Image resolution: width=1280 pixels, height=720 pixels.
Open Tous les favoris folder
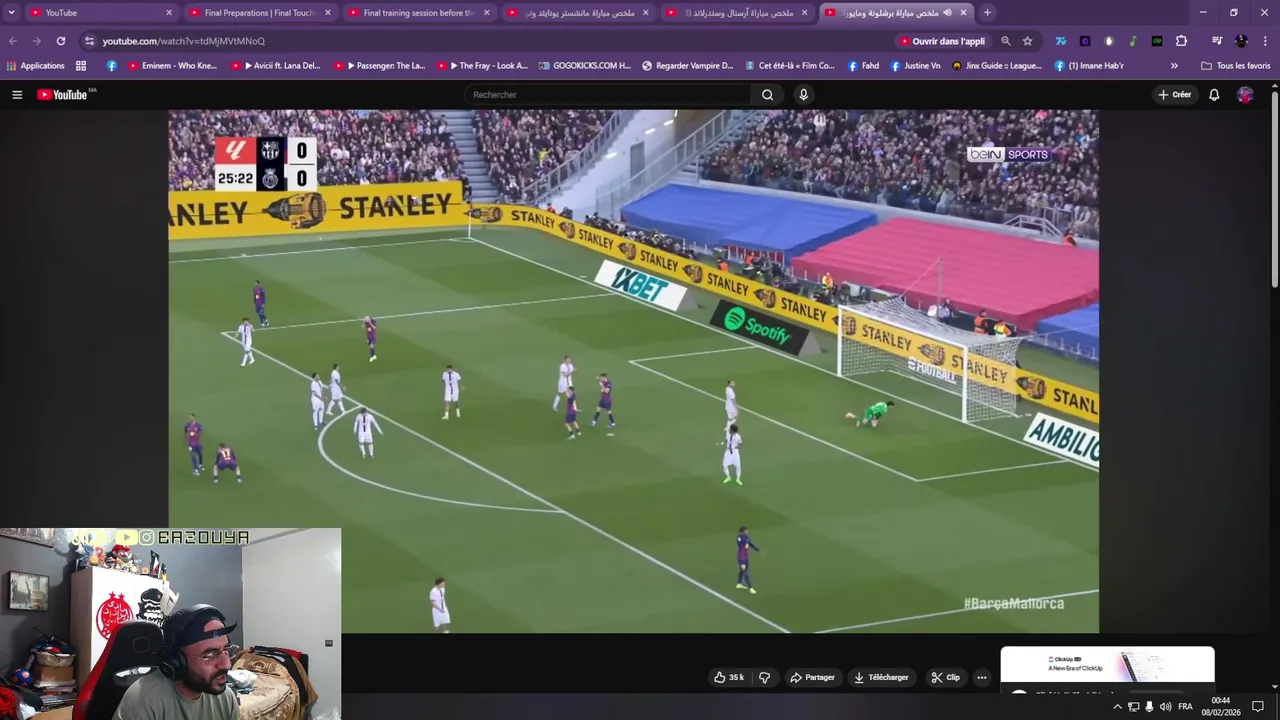point(1236,66)
